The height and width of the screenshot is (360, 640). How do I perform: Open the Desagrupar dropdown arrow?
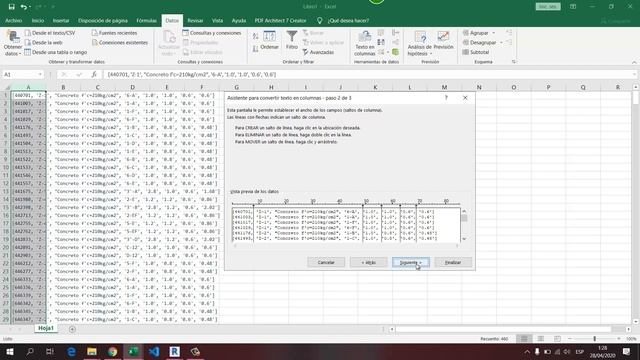tap(501, 42)
